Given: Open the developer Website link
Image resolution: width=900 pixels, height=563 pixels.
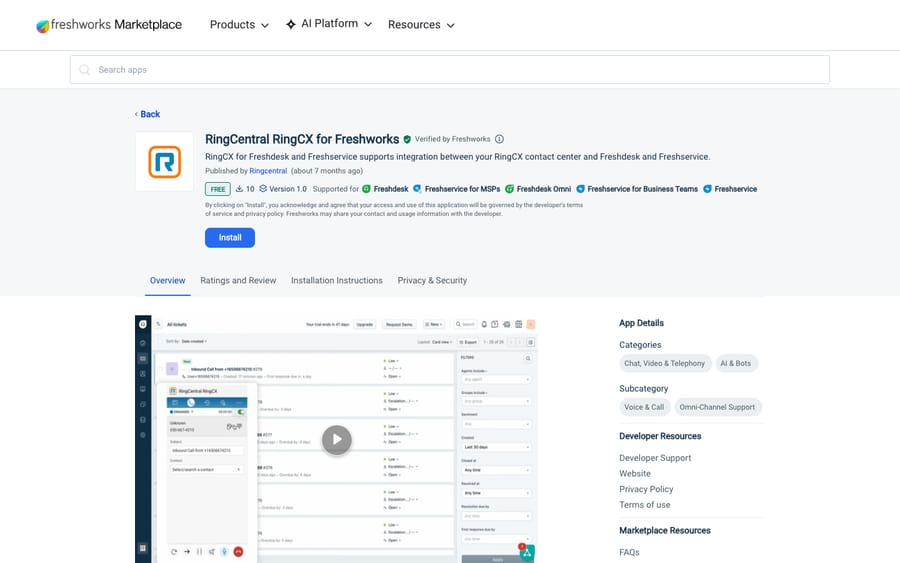Looking at the screenshot, I should pos(635,473).
